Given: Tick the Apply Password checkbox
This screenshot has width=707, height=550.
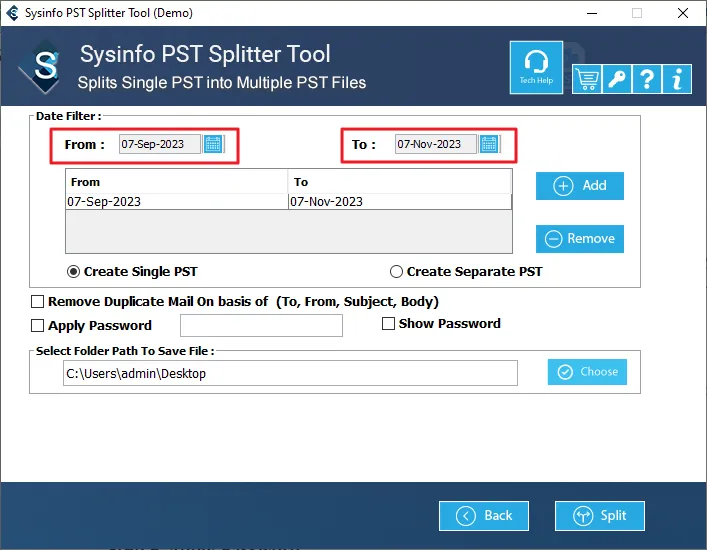Looking at the screenshot, I should tap(37, 325).
